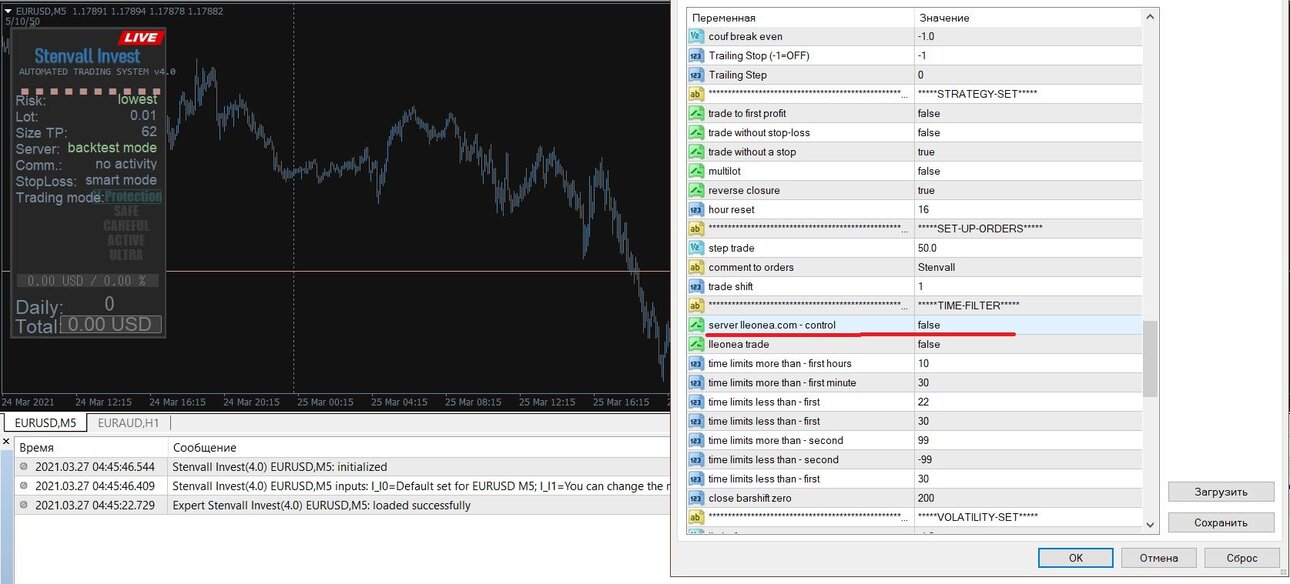Click the string icon on the TIME-FILTER separator row
1290x584 pixels.
coord(697,305)
